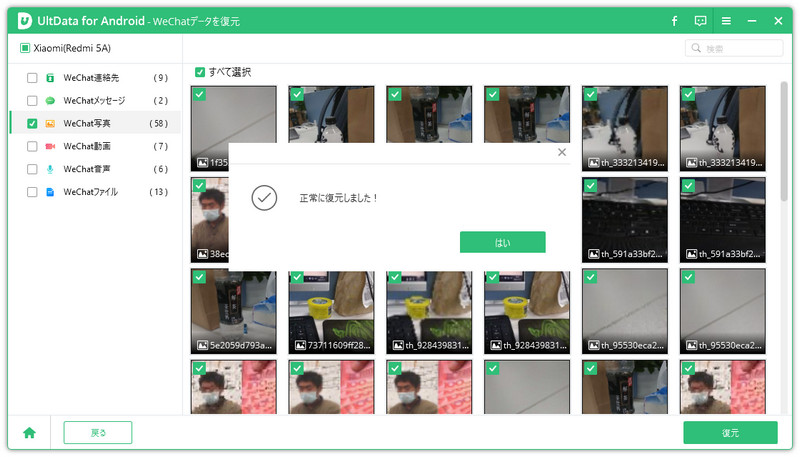This screenshot has height=457, width=800.
Task: Click the home icon button
Action: 30,433
